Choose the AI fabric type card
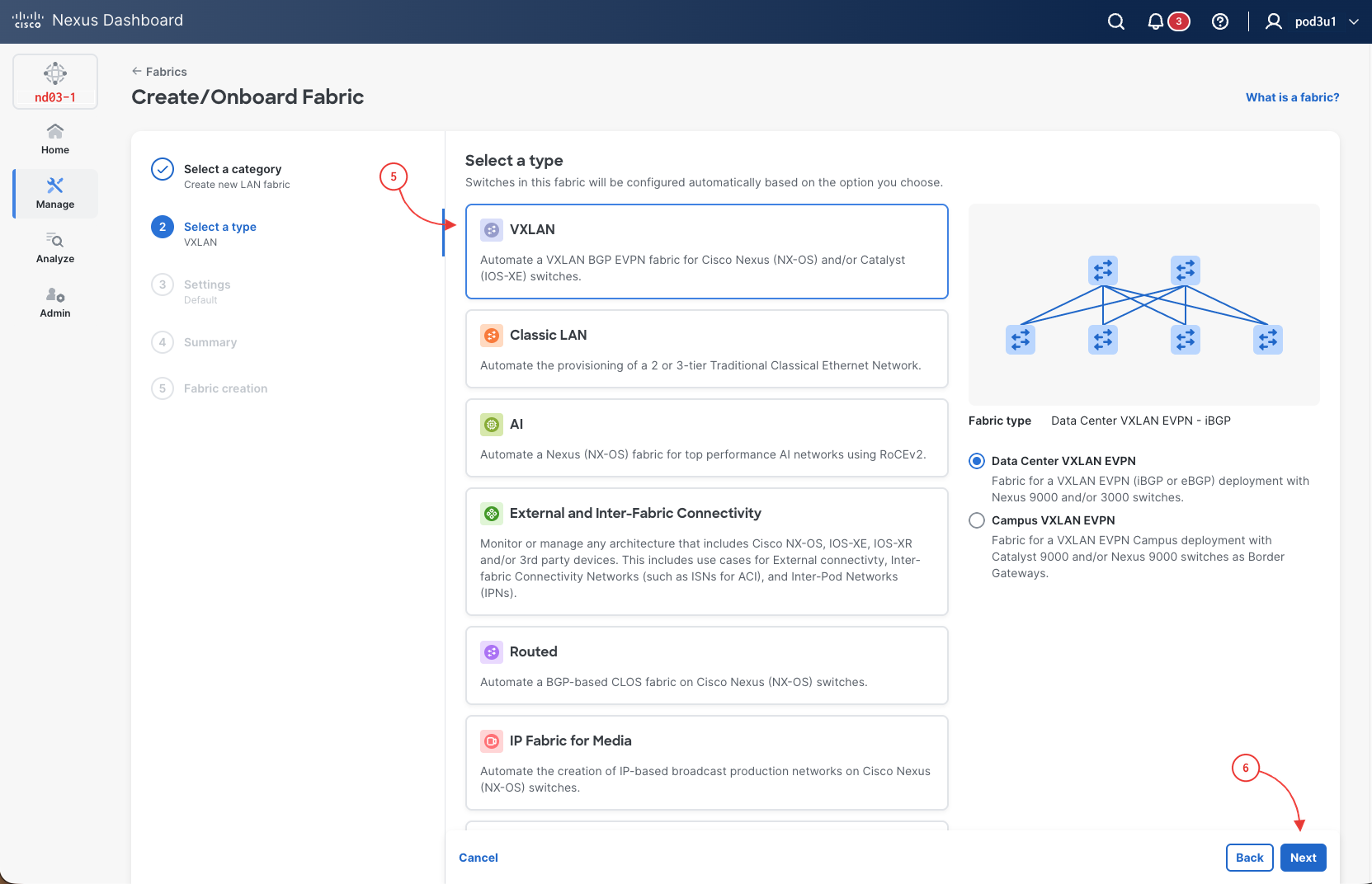This screenshot has height=884, width=1372. [706, 438]
